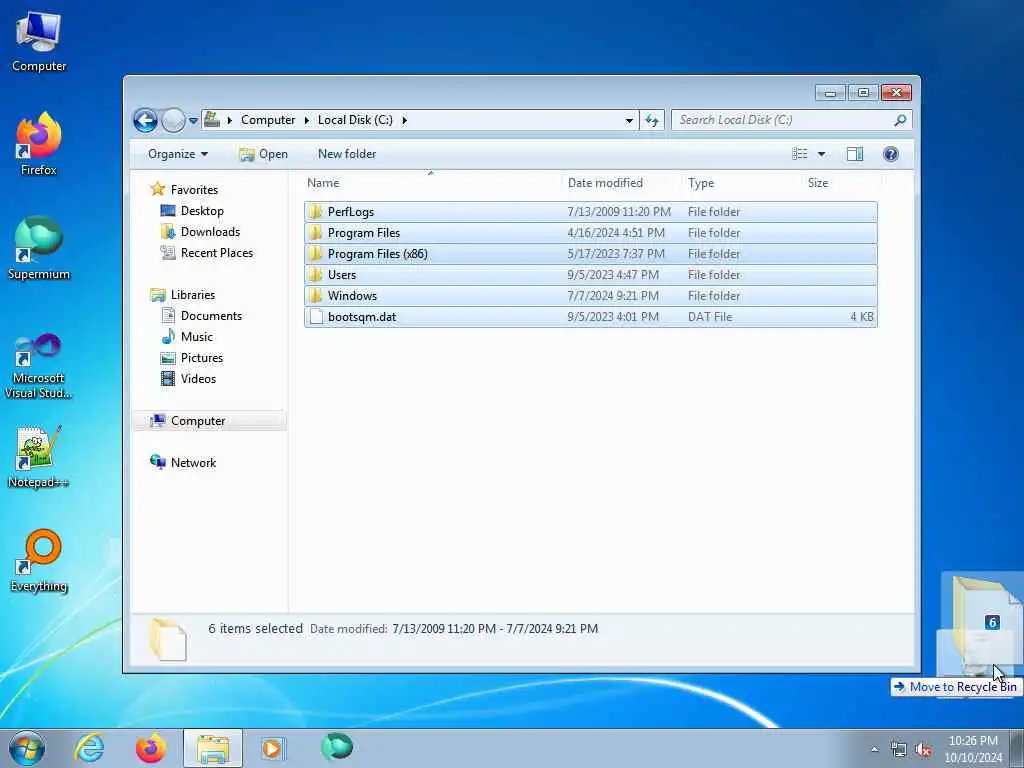
Task: Click the multi-file thumbnail in details pane
Action: (168, 639)
